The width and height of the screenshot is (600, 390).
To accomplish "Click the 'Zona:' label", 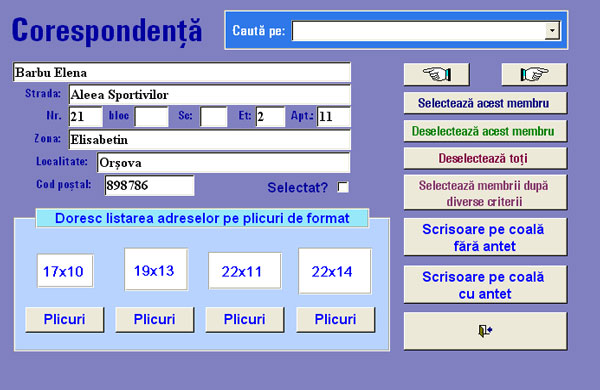I will pyautogui.click(x=47, y=139).
